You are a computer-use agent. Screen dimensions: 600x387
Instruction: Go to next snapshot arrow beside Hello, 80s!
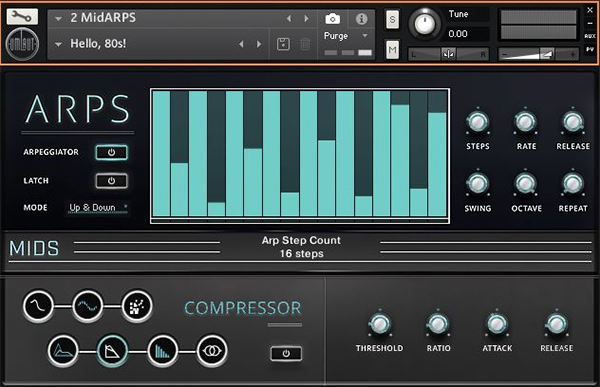259,44
